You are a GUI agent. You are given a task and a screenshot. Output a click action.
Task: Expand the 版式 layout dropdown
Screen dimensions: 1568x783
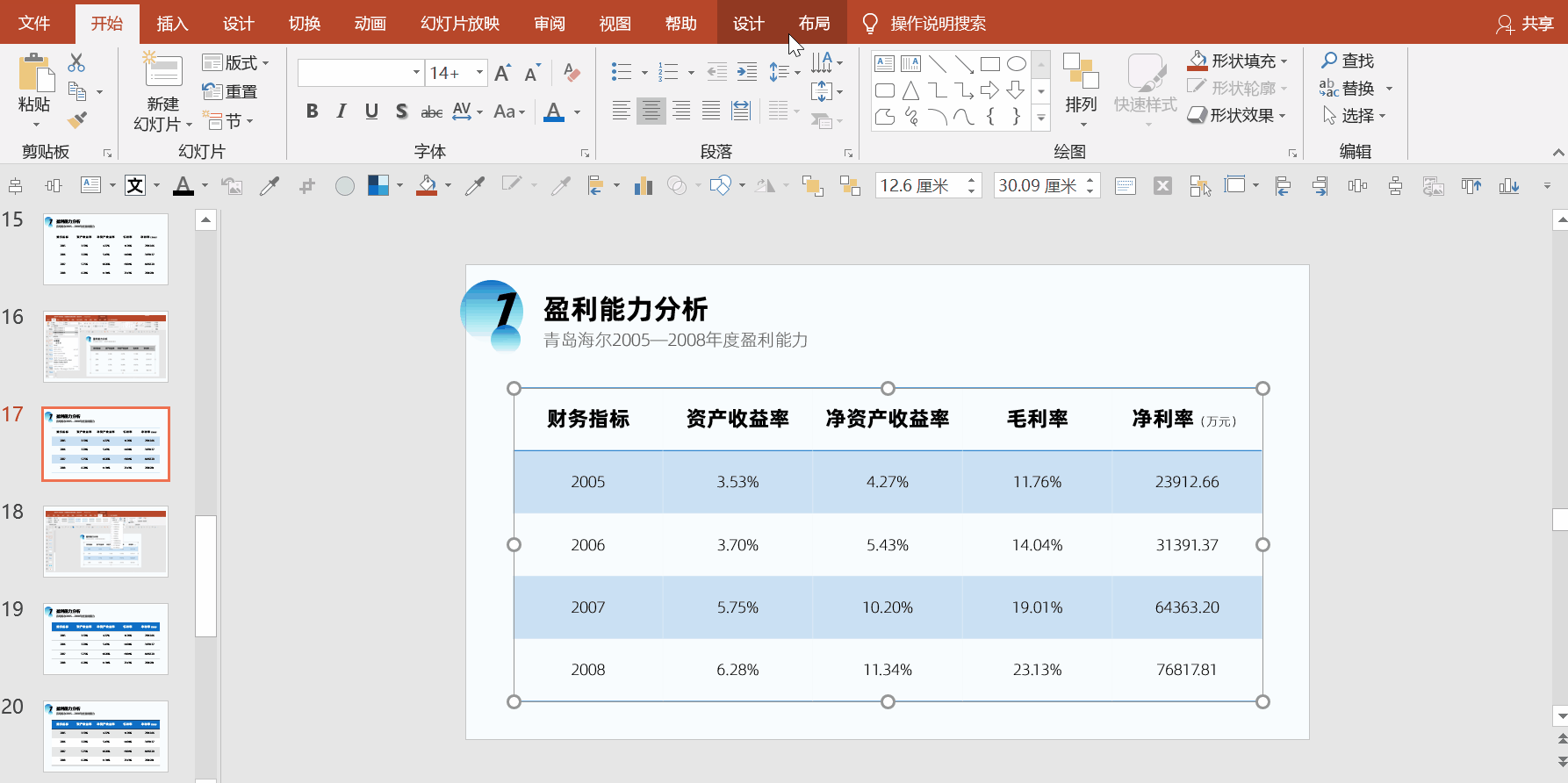click(x=265, y=63)
